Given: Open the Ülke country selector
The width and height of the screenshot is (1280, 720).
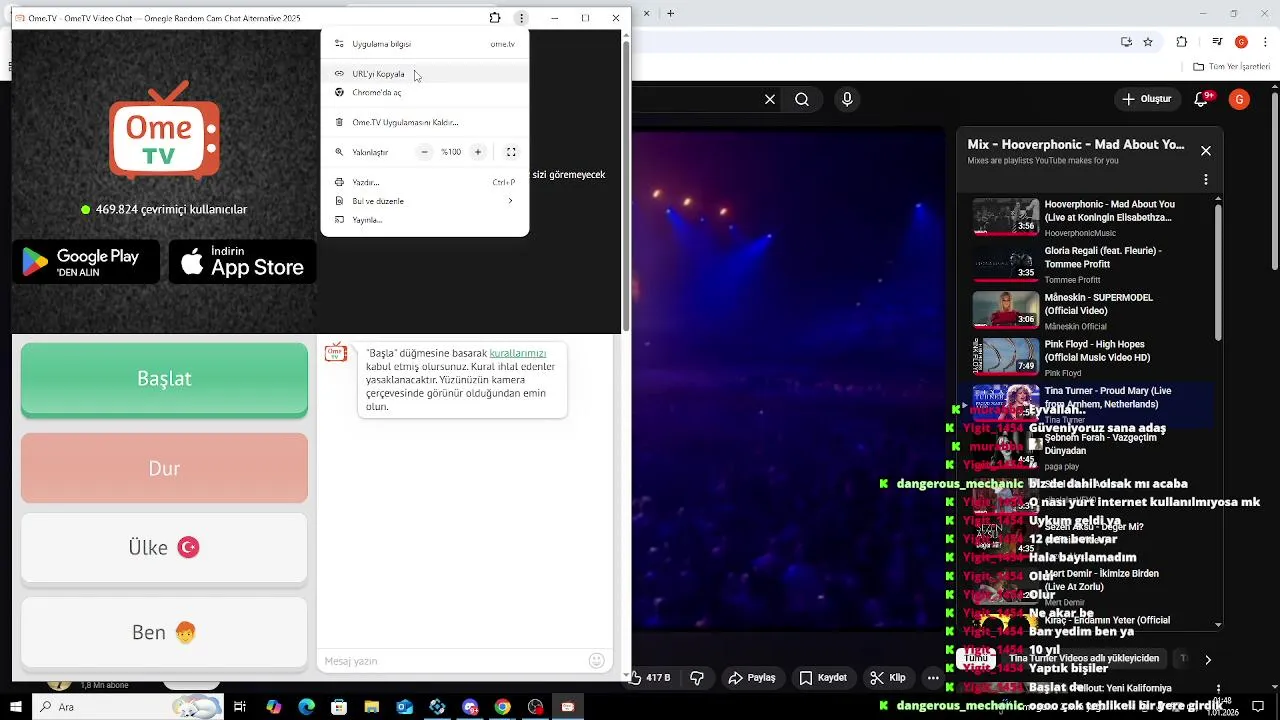Looking at the screenshot, I should coord(164,548).
